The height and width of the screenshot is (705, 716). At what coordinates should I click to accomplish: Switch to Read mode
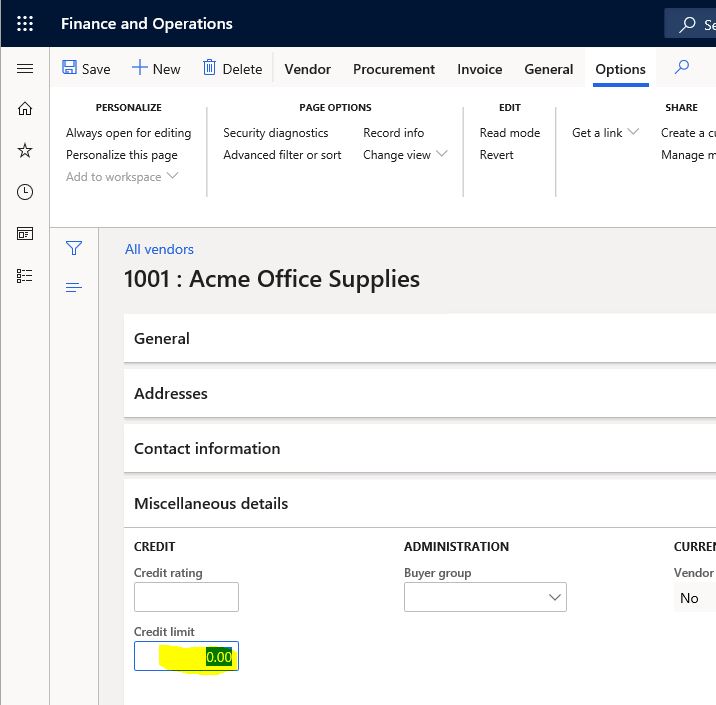510,133
